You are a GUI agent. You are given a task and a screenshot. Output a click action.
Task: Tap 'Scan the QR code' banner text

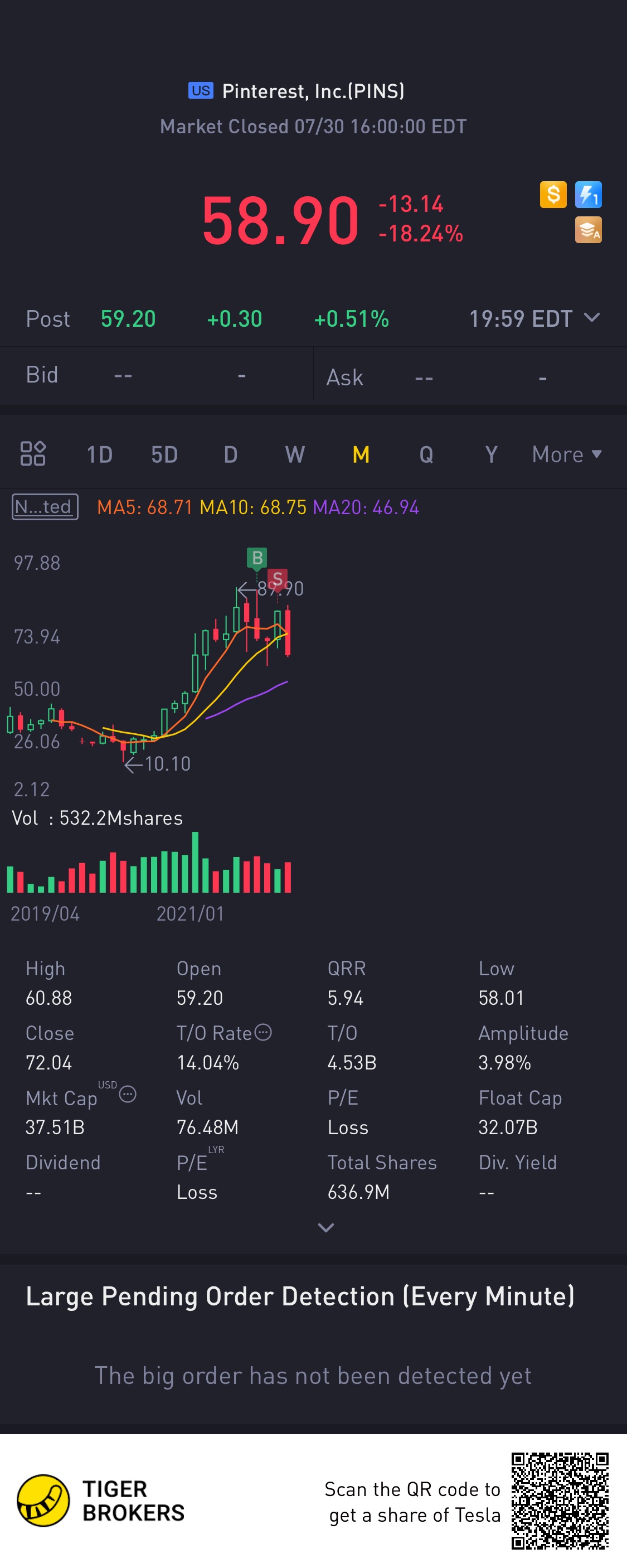(412, 1502)
